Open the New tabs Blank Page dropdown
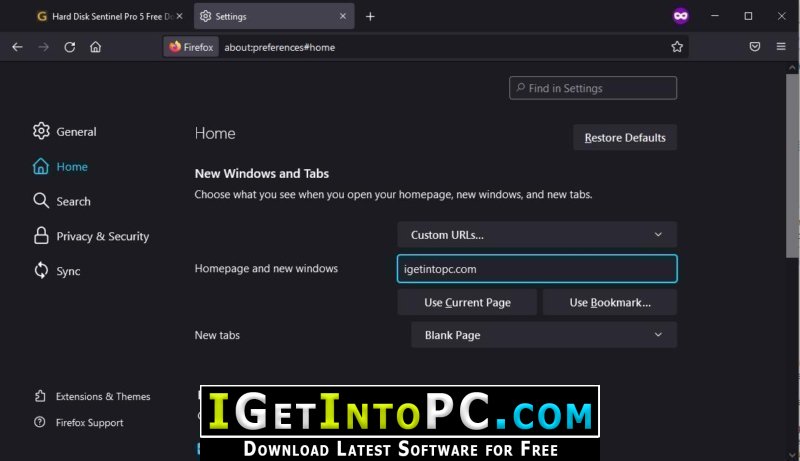This screenshot has width=800, height=461. (543, 335)
